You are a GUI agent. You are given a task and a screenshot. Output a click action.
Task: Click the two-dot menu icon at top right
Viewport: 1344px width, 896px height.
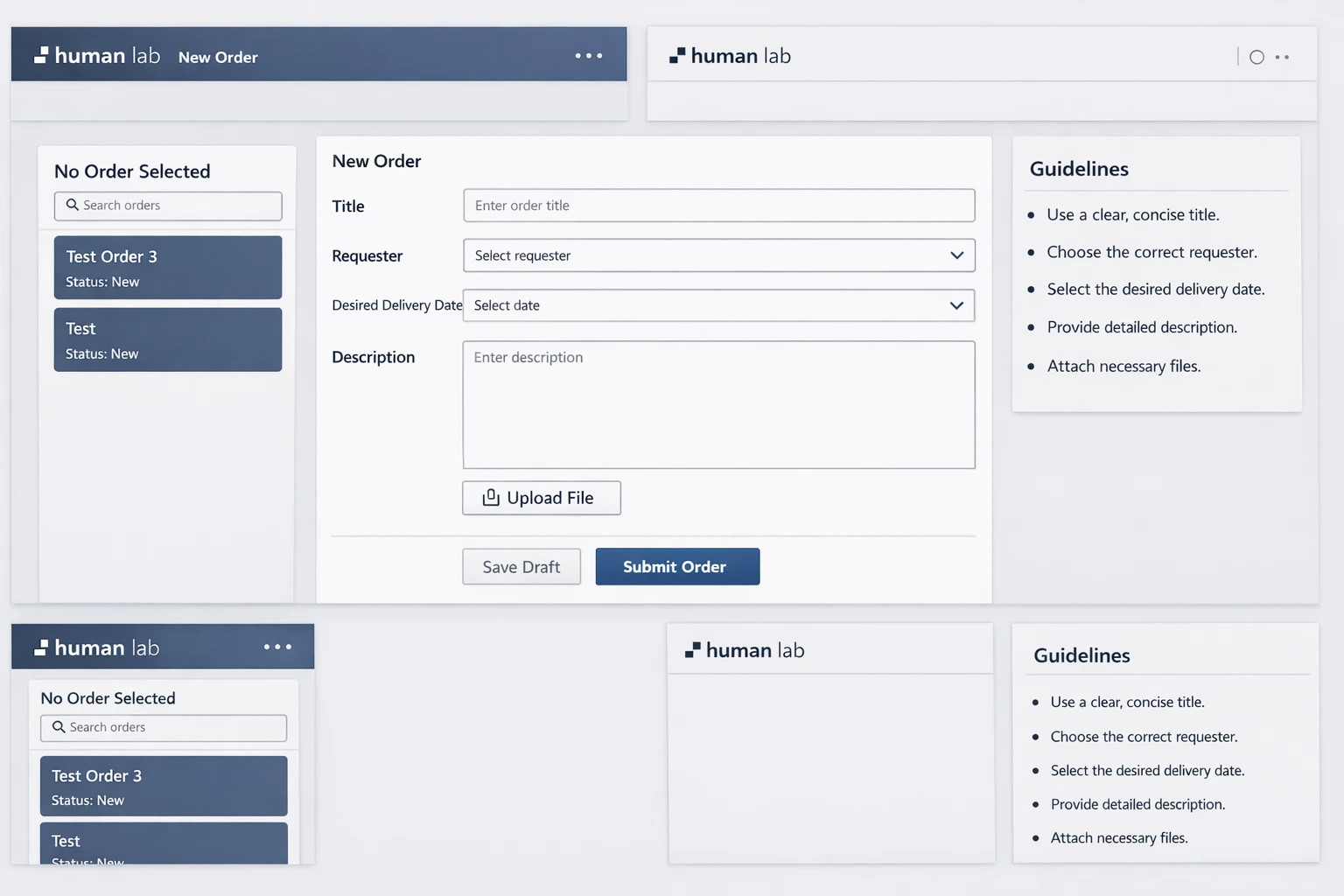pyautogui.click(x=1282, y=57)
